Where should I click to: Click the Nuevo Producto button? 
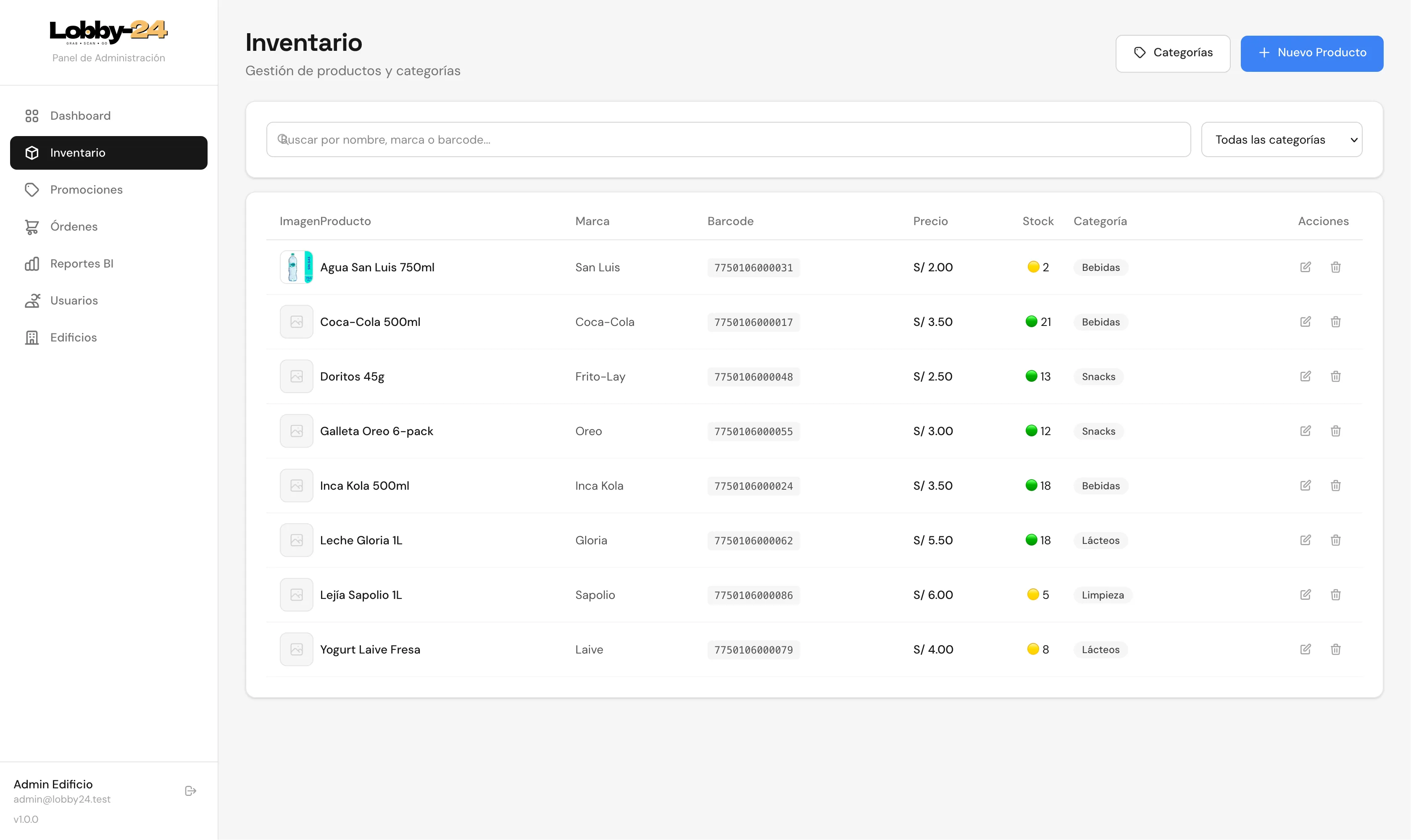tap(1312, 53)
